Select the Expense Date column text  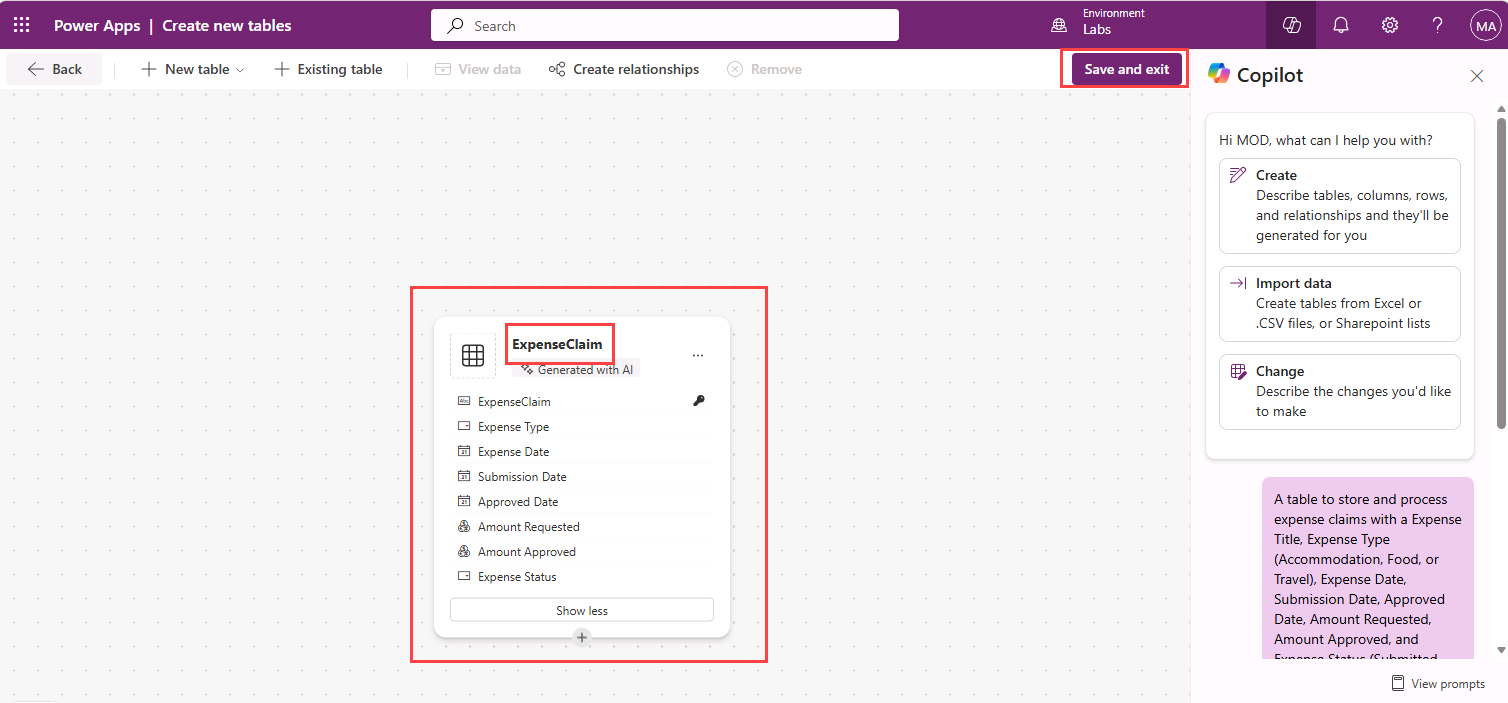513,451
